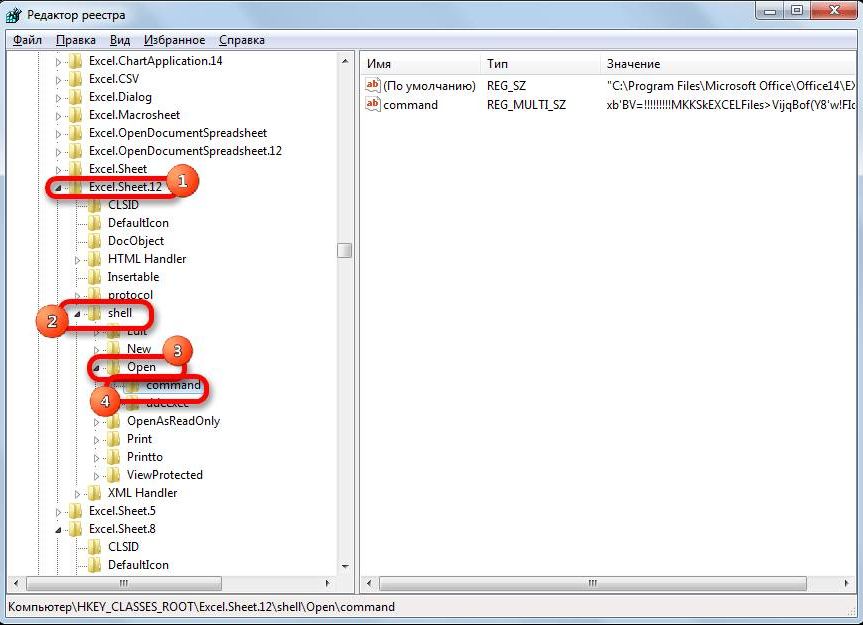Image resolution: width=863 pixels, height=625 pixels.
Task: Click the Printto folder icon
Action: pyautogui.click(x=114, y=457)
